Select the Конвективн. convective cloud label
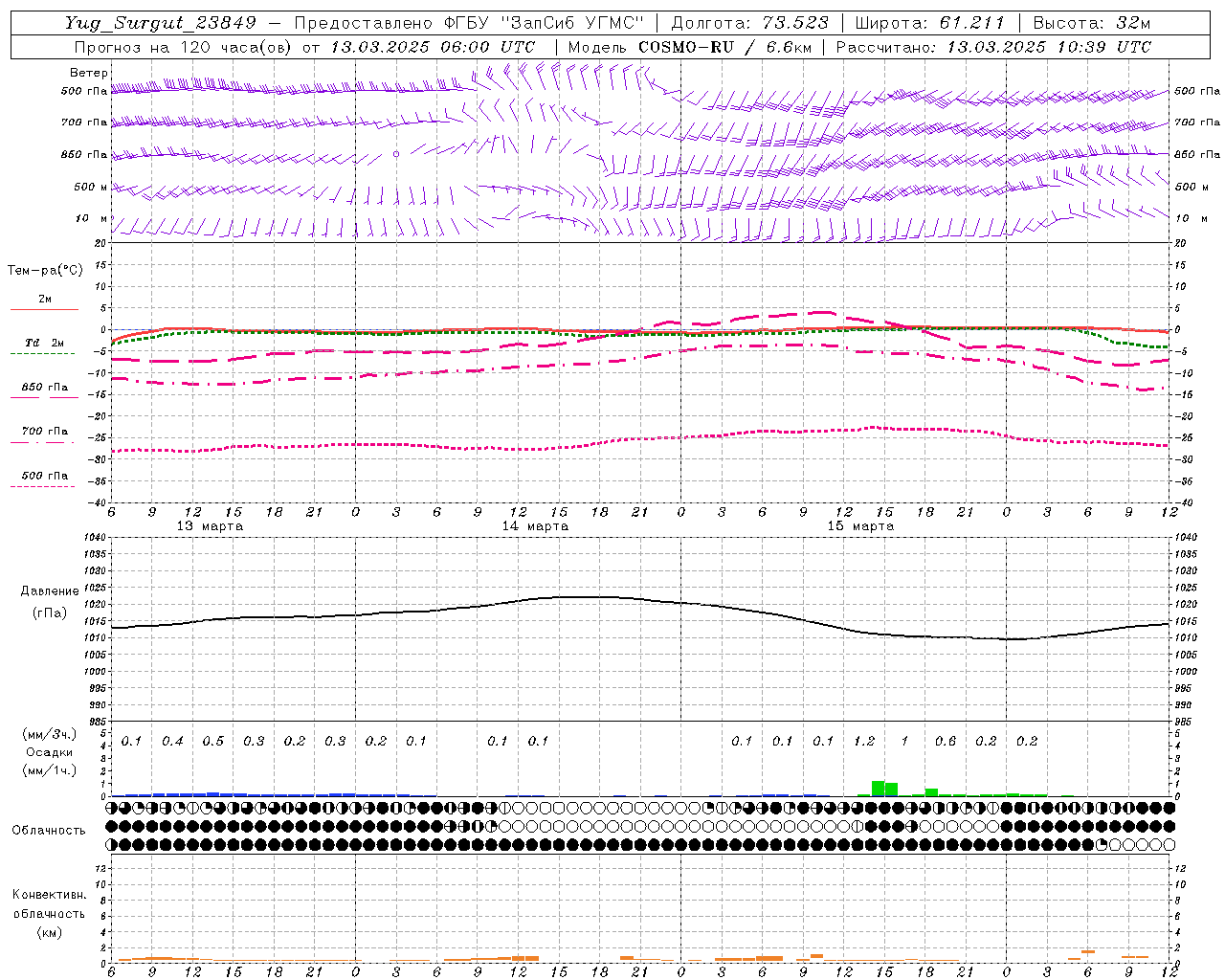Viewport: 1225px width, 980px height. tap(49, 895)
